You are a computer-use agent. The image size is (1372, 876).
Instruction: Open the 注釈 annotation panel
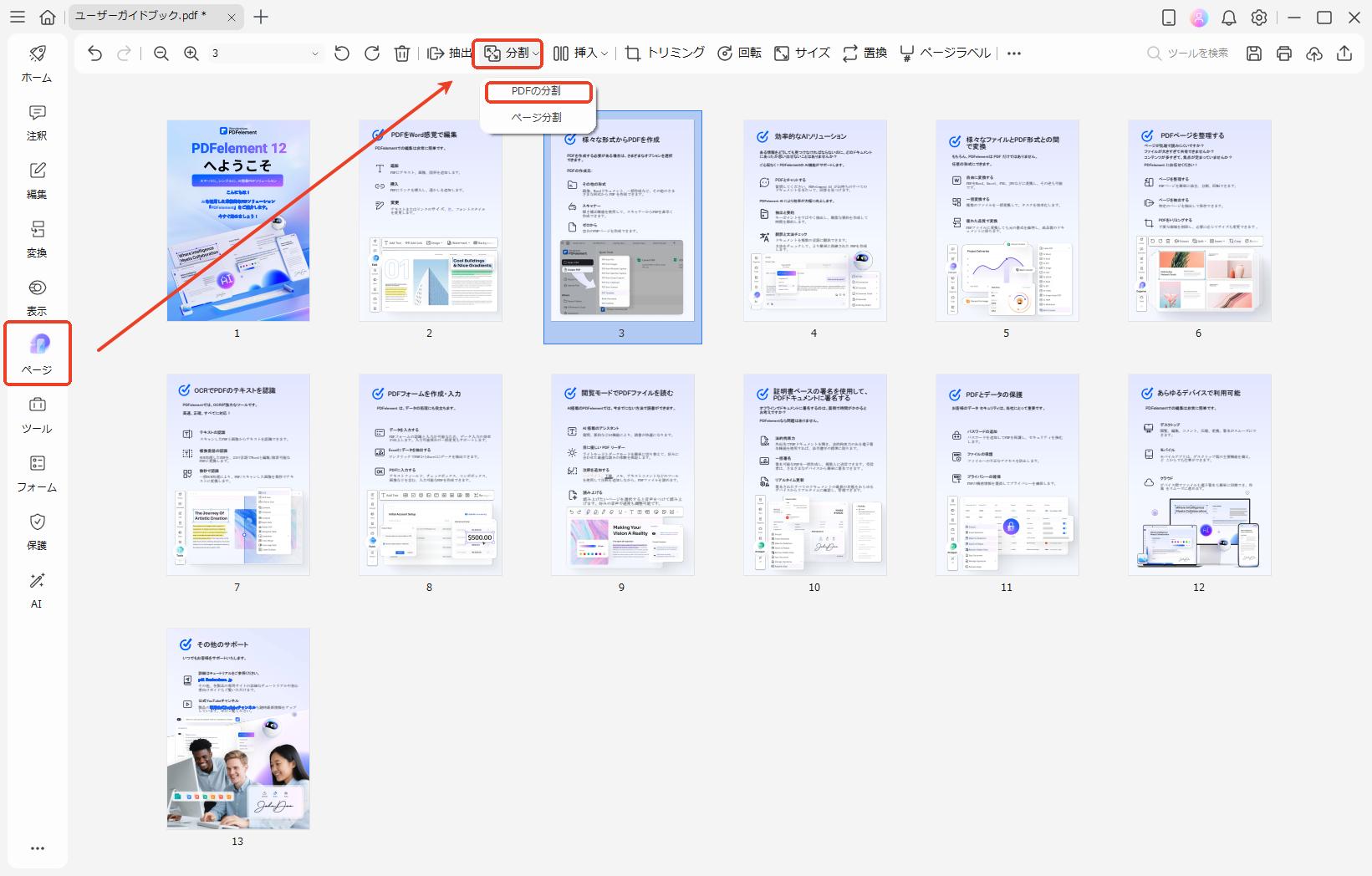point(37,122)
